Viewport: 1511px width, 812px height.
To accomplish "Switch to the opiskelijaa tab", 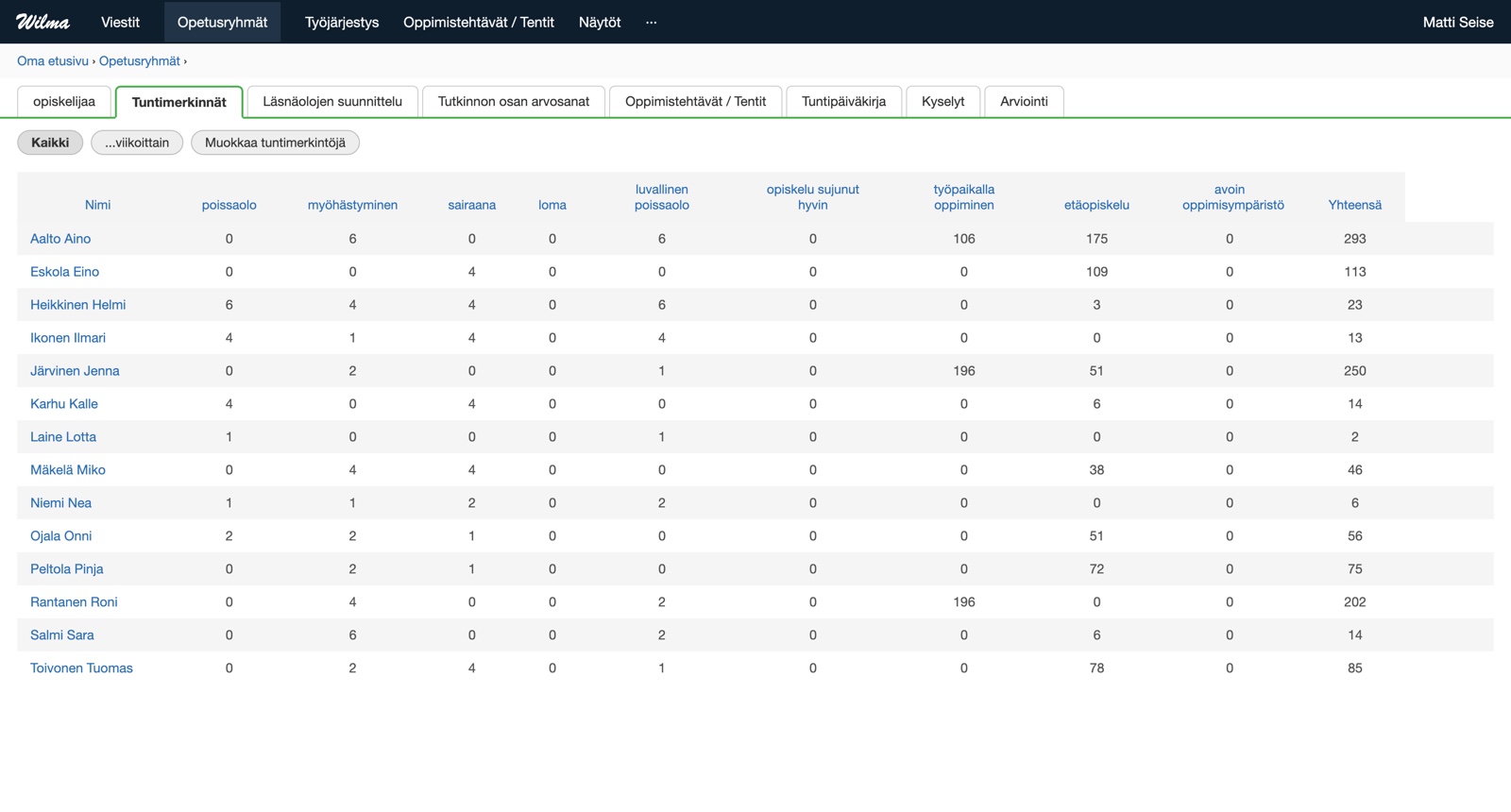I will click(x=64, y=101).
